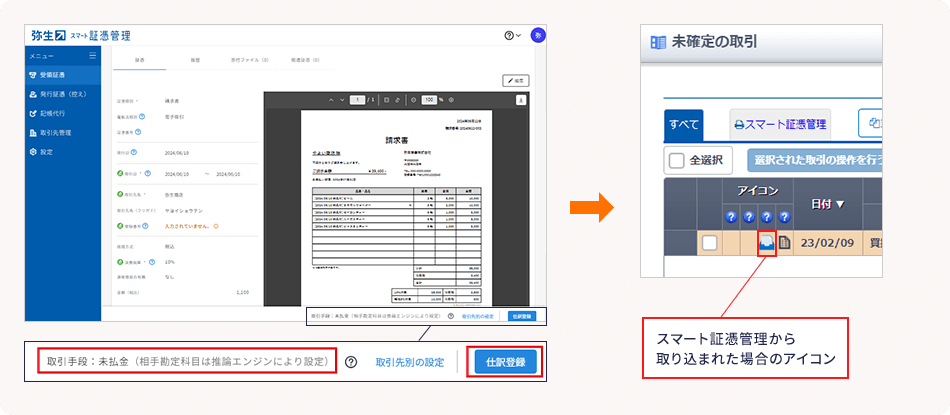Click the 10% tax rate value
Screen dimensions: 950x415
pos(170,262)
